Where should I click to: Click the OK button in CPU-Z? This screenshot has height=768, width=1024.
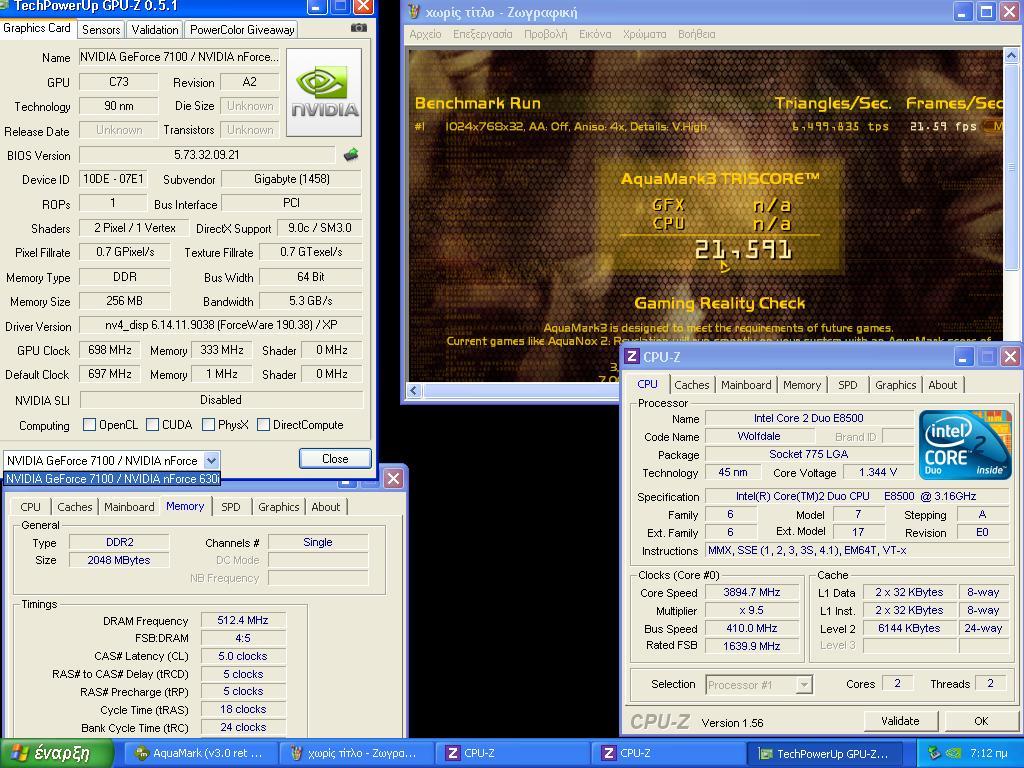tap(981, 721)
